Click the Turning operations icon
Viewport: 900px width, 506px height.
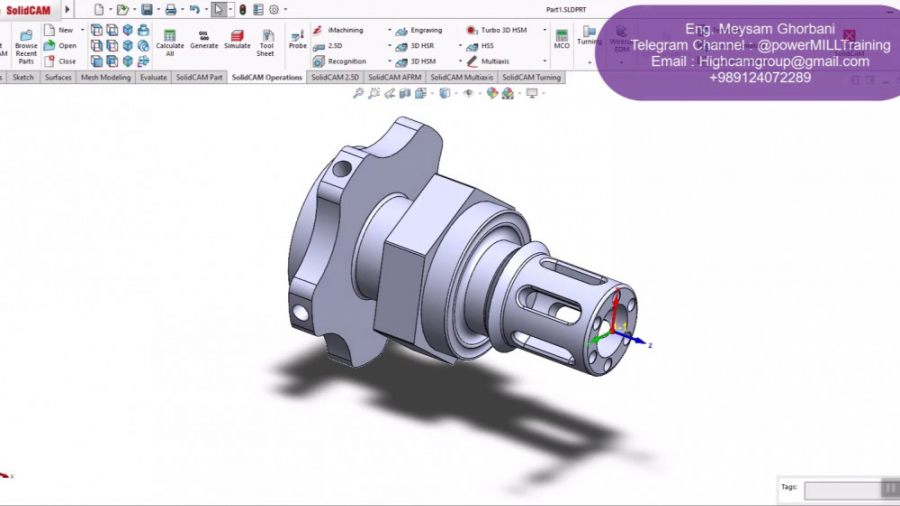tap(589, 36)
